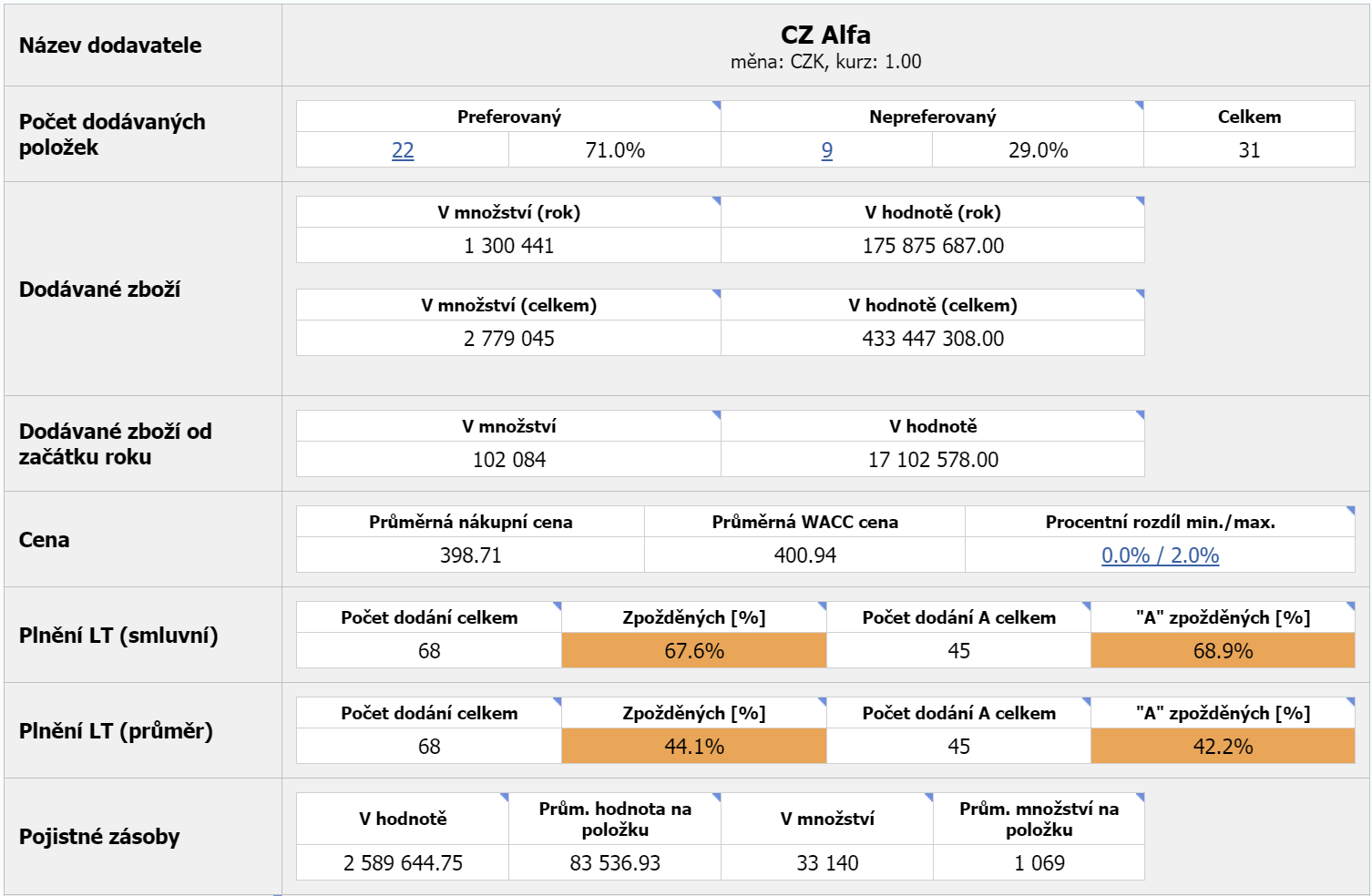Click the corner marker on Procentní rozdíl min./max.
1372x896 pixels.
1350,511
